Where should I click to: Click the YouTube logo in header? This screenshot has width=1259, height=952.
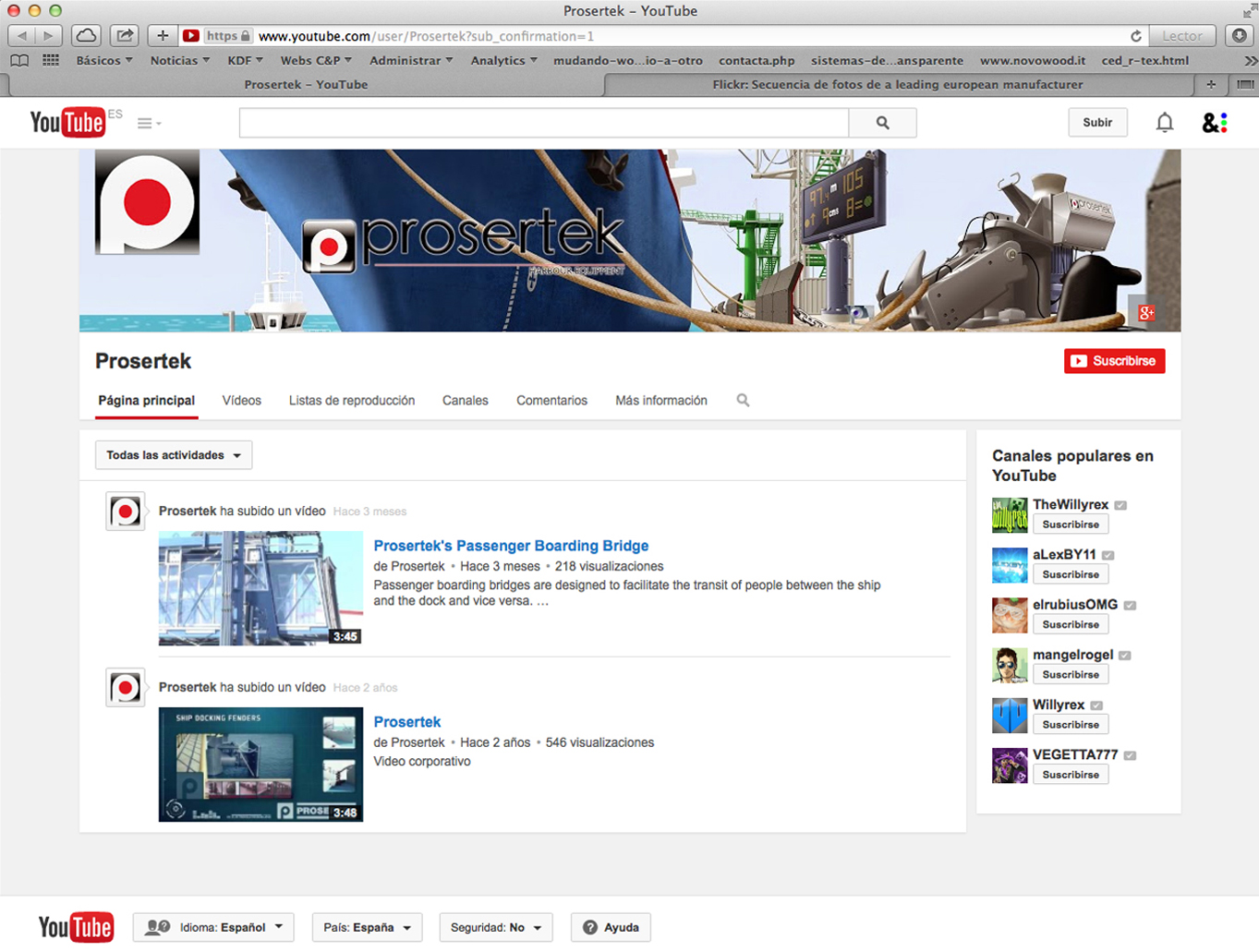(67, 122)
